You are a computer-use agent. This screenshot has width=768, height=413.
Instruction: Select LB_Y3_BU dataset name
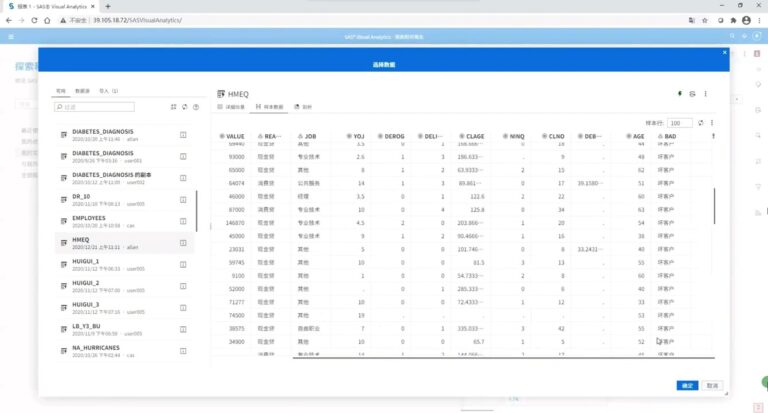pos(86,326)
